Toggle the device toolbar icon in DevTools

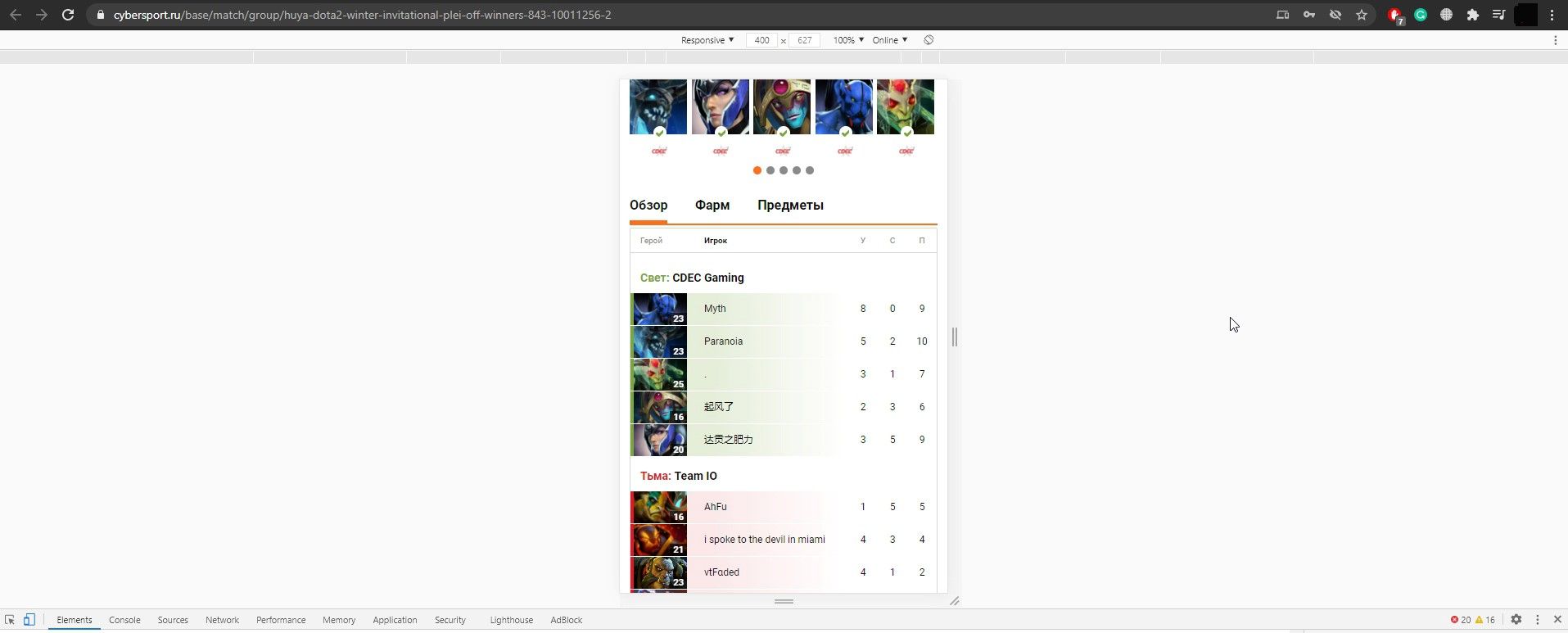tap(29, 620)
